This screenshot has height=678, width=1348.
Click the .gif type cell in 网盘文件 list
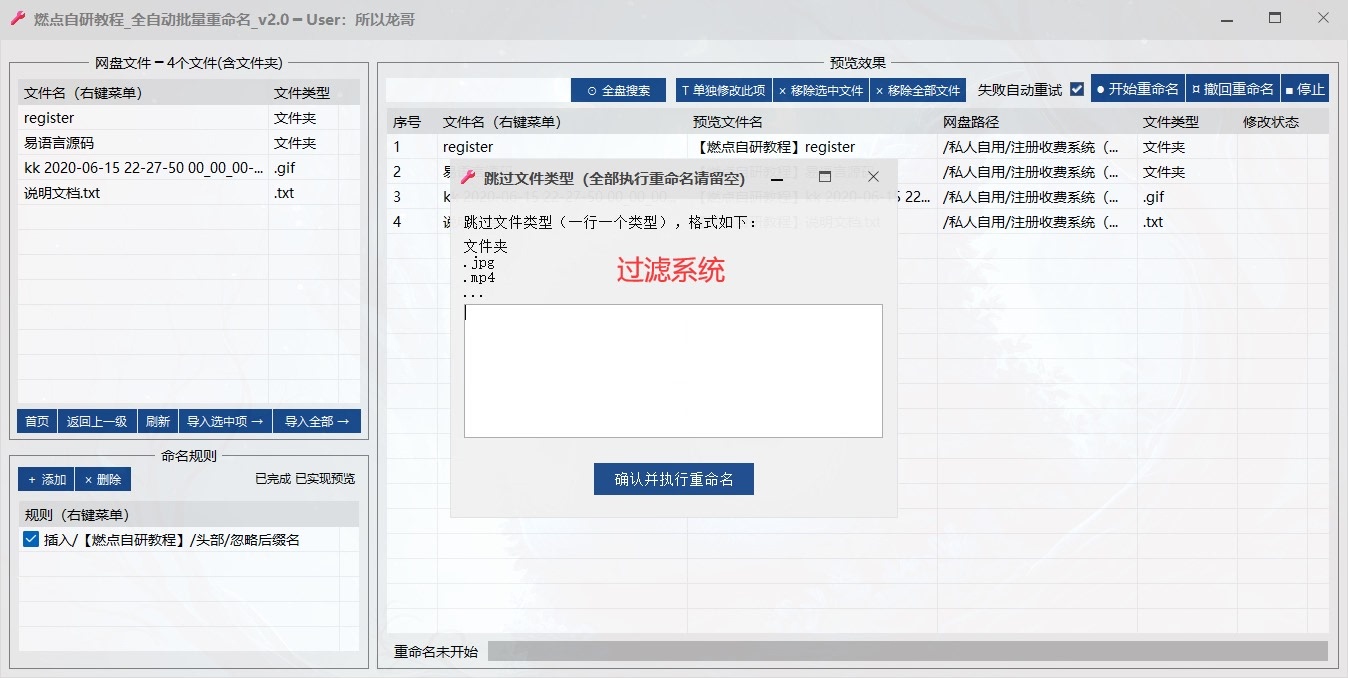284,168
